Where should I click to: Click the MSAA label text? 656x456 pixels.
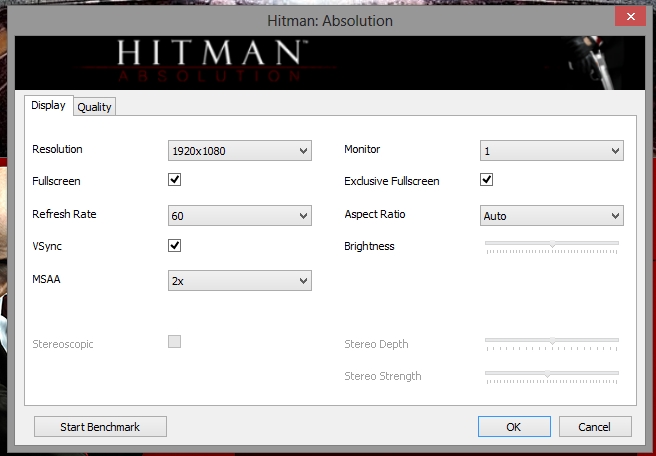(46, 279)
